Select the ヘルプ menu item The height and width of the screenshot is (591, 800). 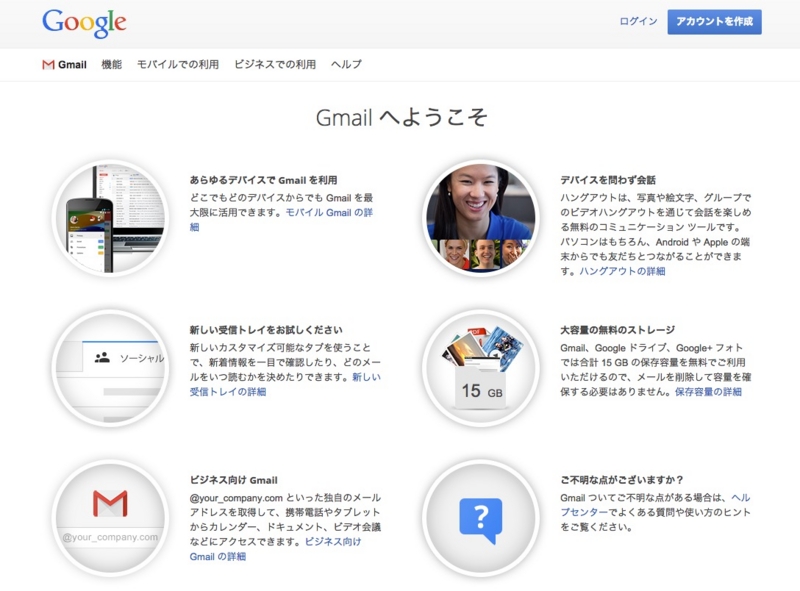click(x=346, y=64)
